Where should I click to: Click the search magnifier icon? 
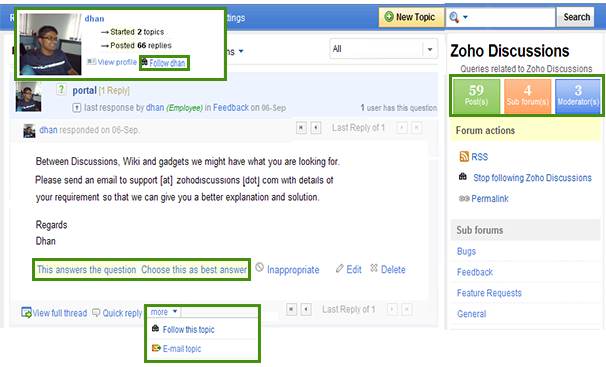pos(454,17)
